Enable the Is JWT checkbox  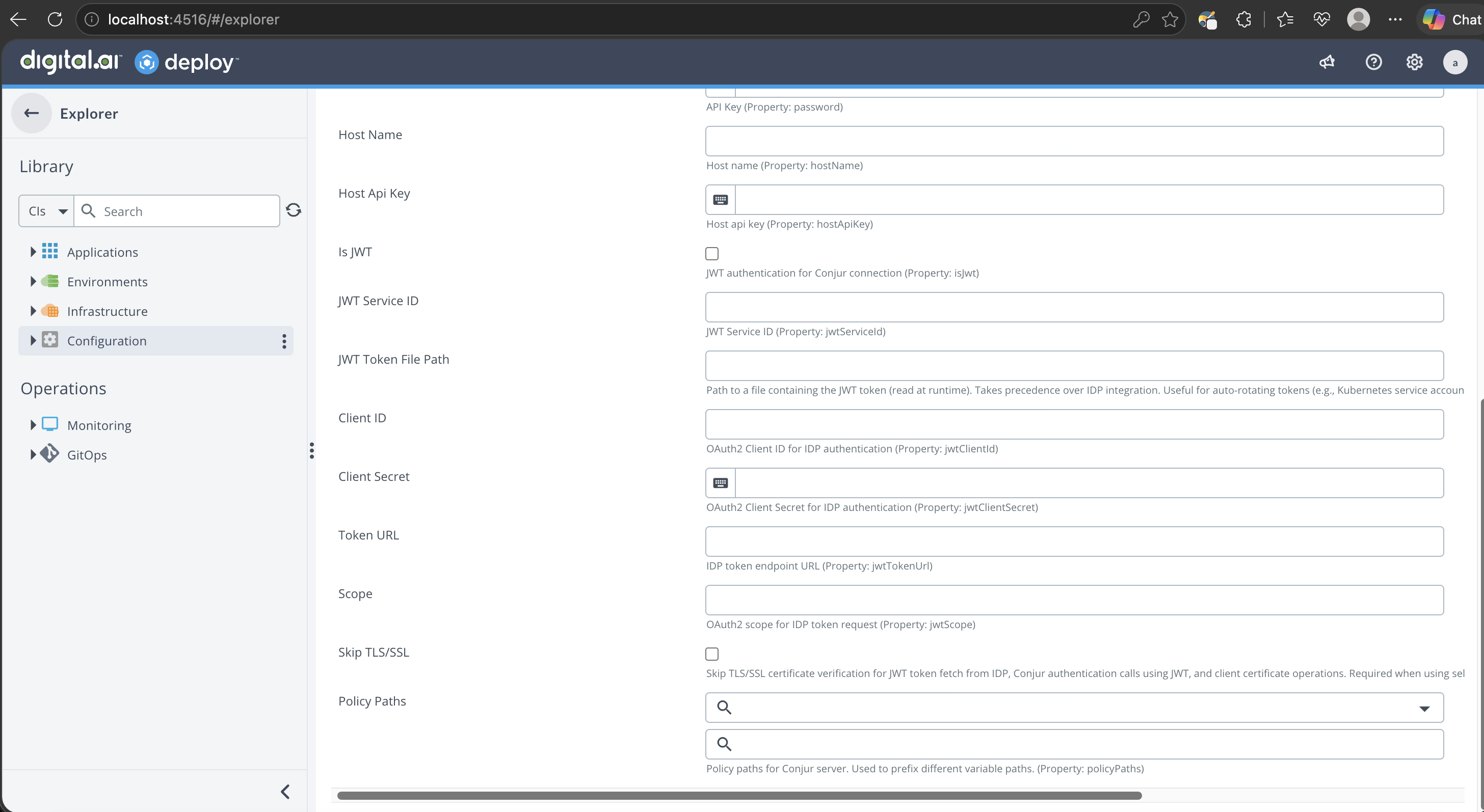712,253
